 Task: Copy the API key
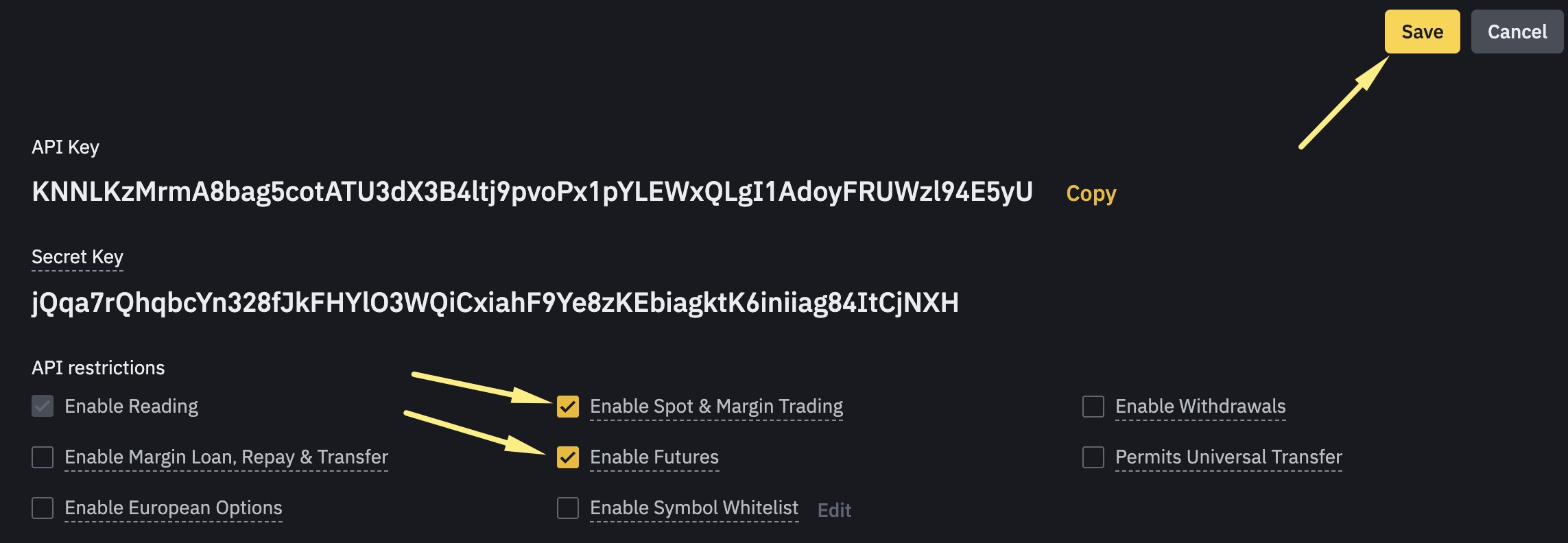tap(1091, 194)
